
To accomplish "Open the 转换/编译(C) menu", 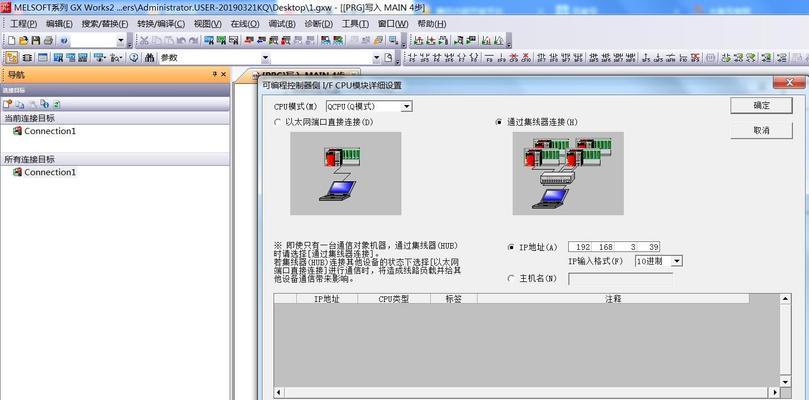I will click(161, 24).
